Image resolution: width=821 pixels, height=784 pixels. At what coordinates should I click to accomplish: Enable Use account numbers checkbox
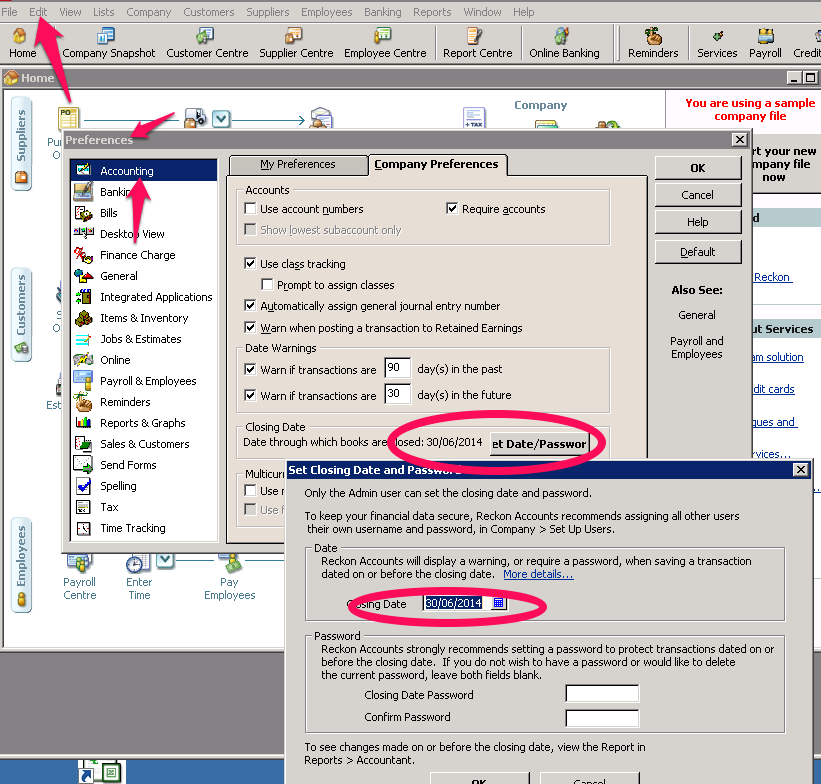tap(250, 208)
